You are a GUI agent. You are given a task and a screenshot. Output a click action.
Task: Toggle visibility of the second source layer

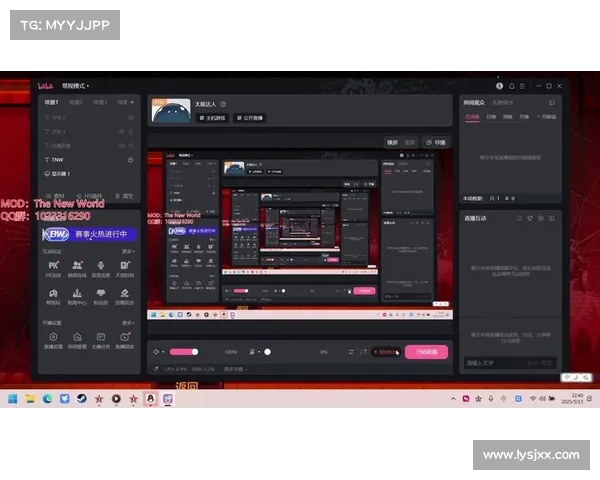(131, 131)
